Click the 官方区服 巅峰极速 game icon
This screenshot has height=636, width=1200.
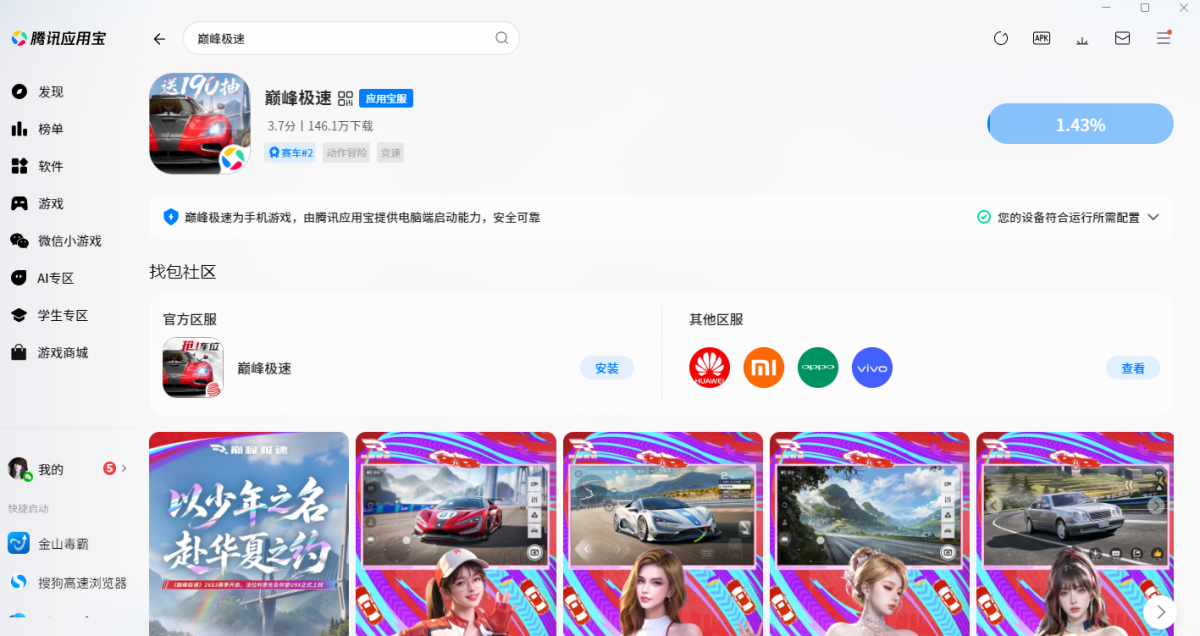(193, 368)
